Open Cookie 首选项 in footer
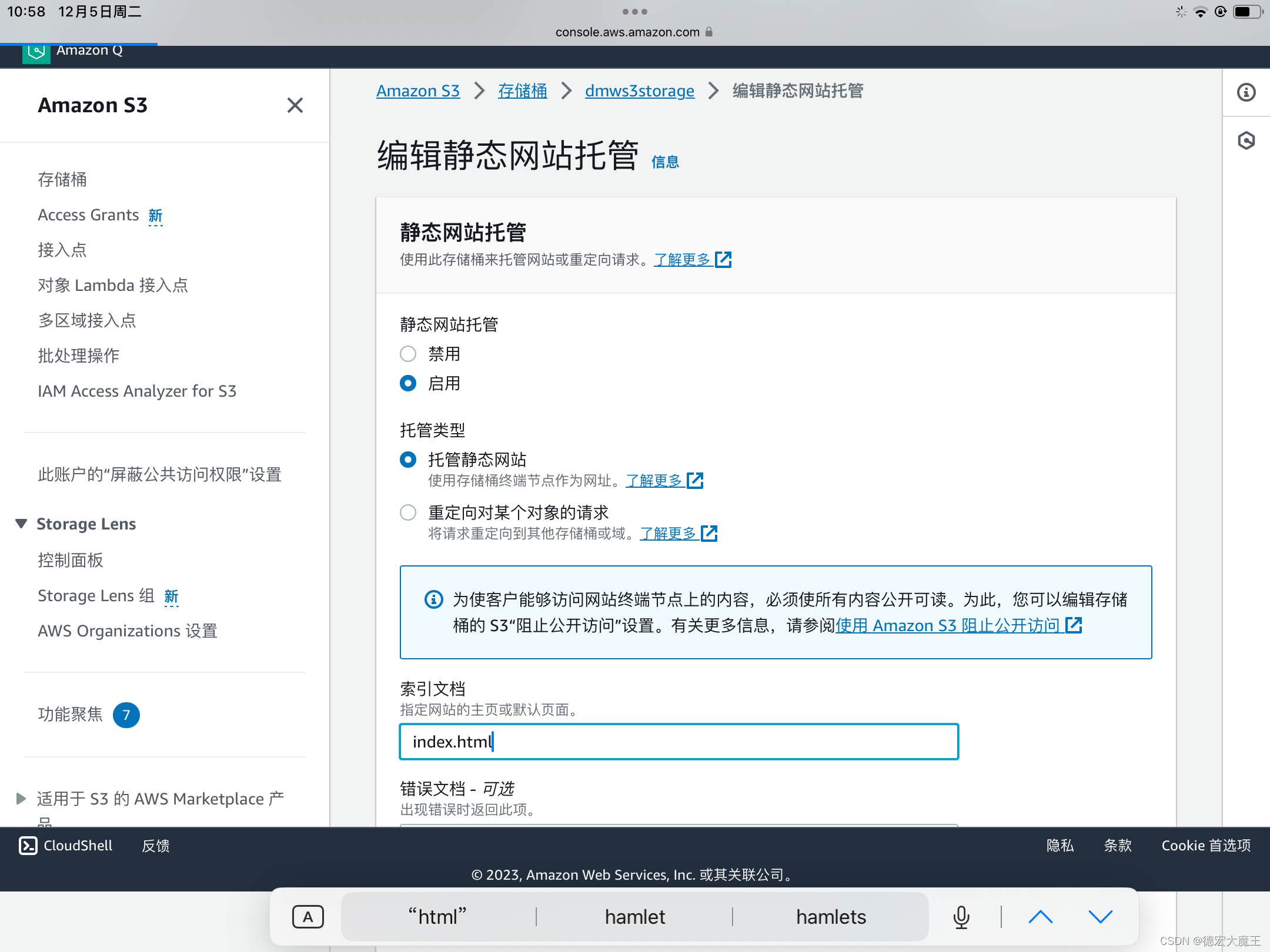This screenshot has width=1270, height=952. 1206,846
